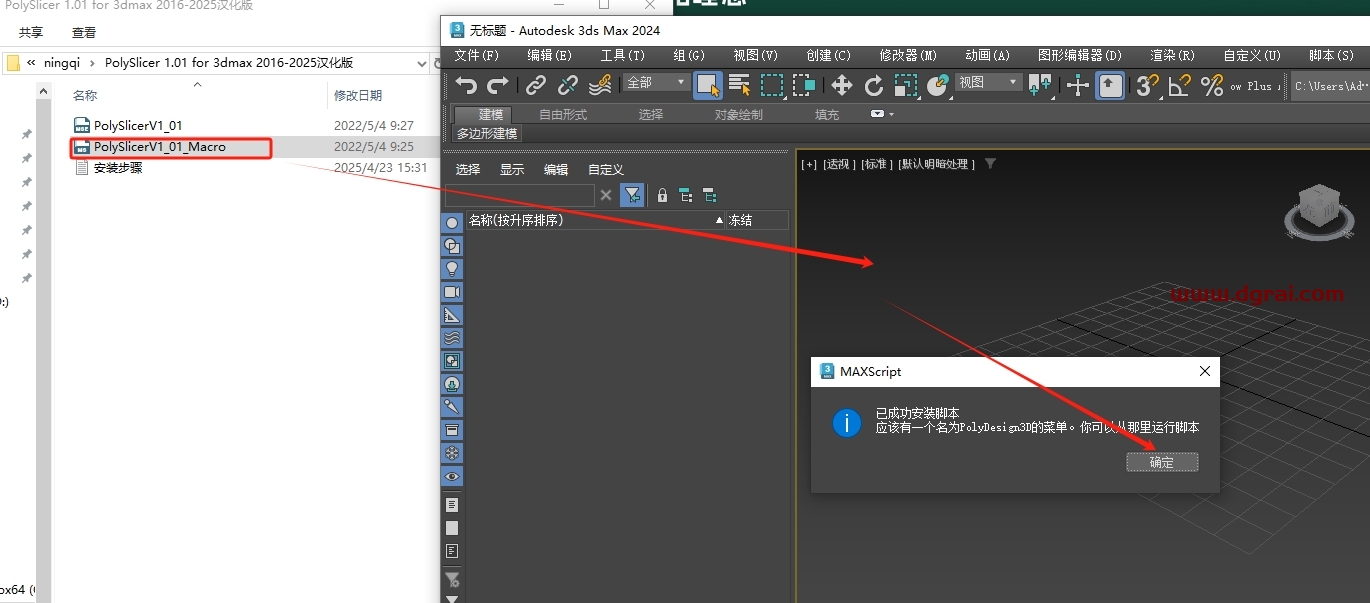Viewport: 1370px width, 603px height.
Task: Click the lock icon in Scene Explorer
Action: [x=662, y=195]
